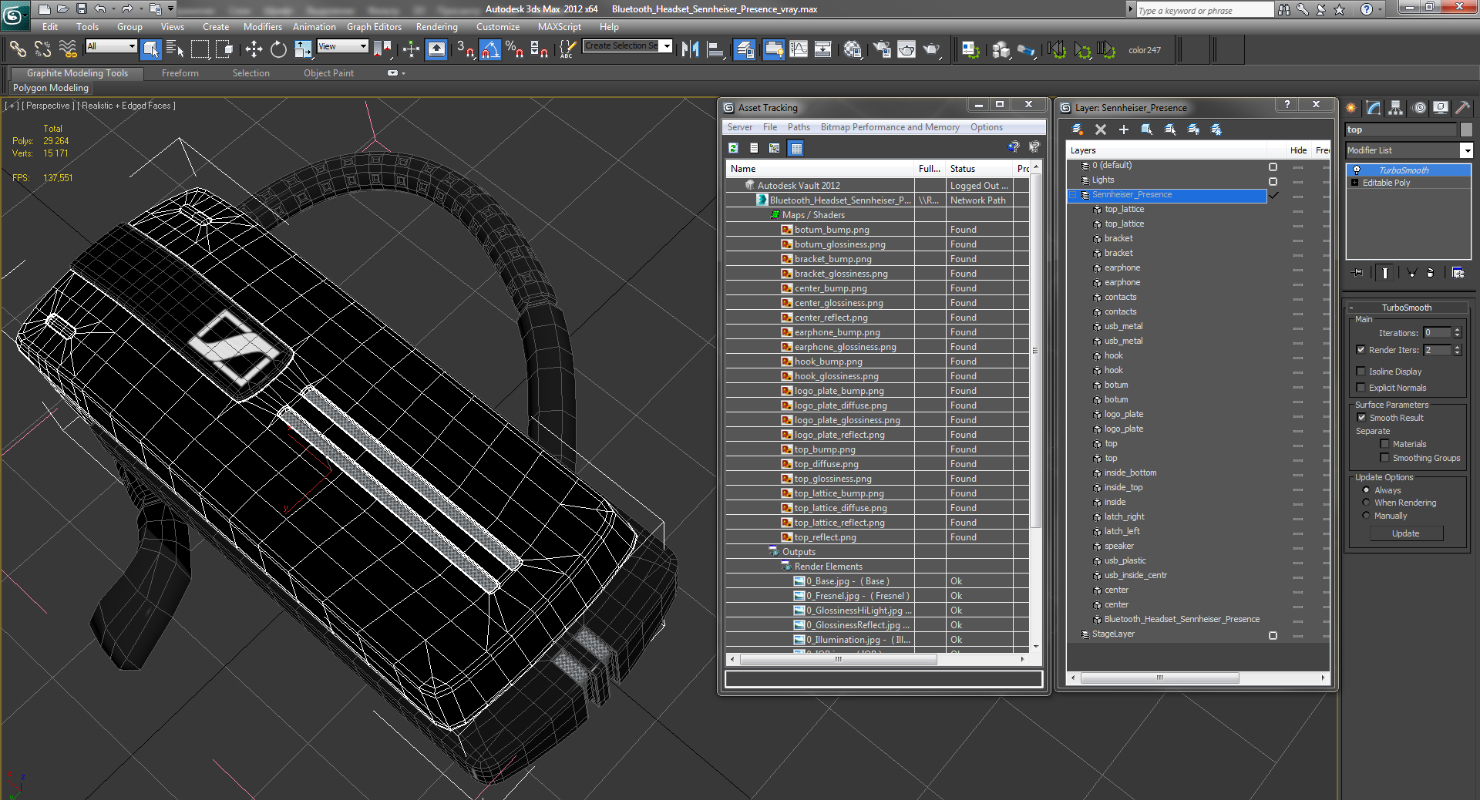Activate Select and Move tool
This screenshot has height=800, width=1480.
click(x=254, y=48)
